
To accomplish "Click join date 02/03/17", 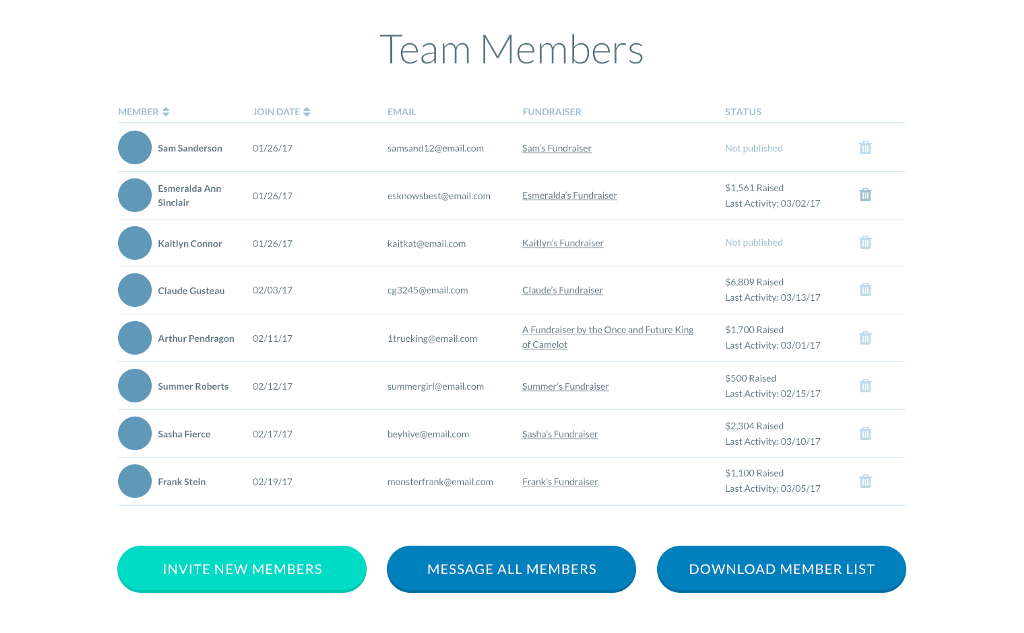I will (272, 290).
